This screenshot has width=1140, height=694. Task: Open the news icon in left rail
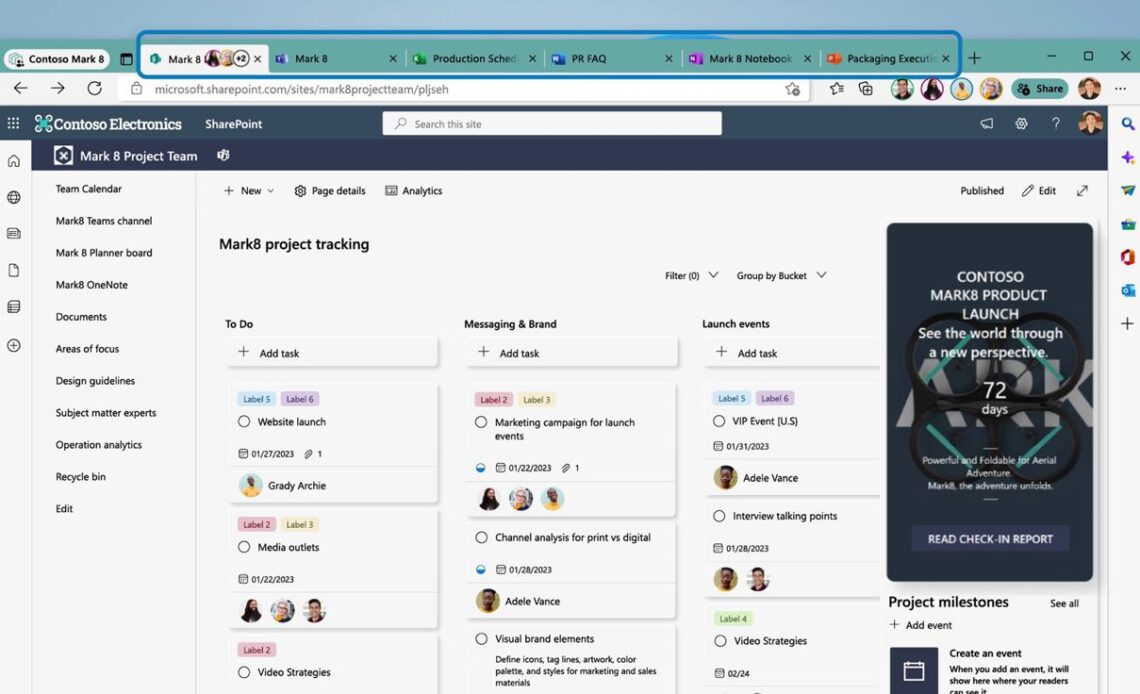tap(14, 234)
